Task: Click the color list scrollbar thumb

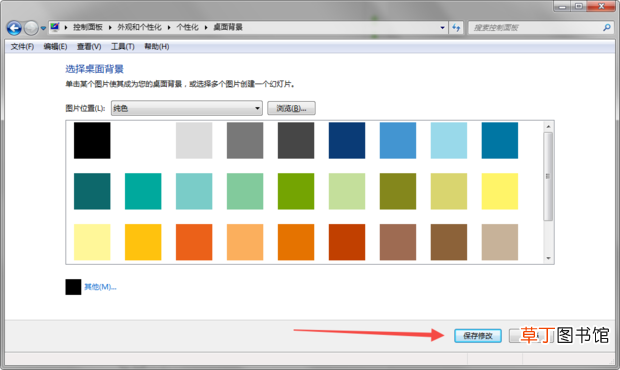Action: 548,176
